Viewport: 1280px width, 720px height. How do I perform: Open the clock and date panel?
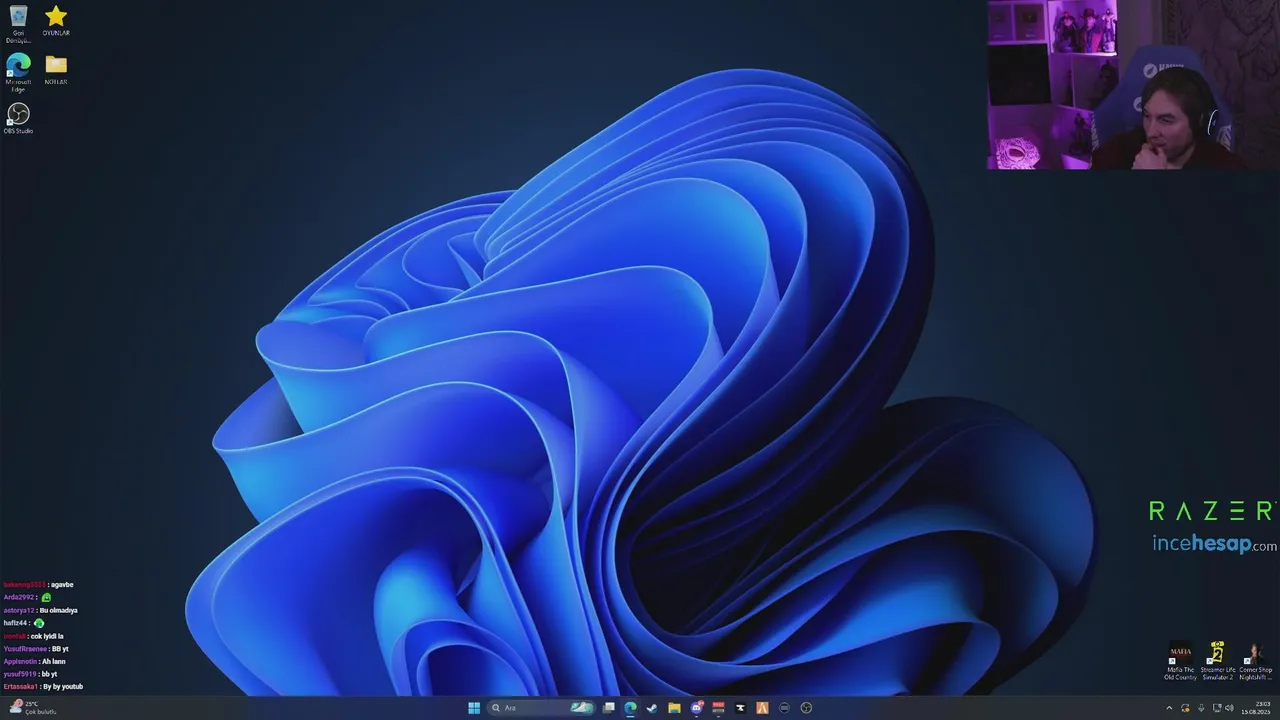point(1255,708)
